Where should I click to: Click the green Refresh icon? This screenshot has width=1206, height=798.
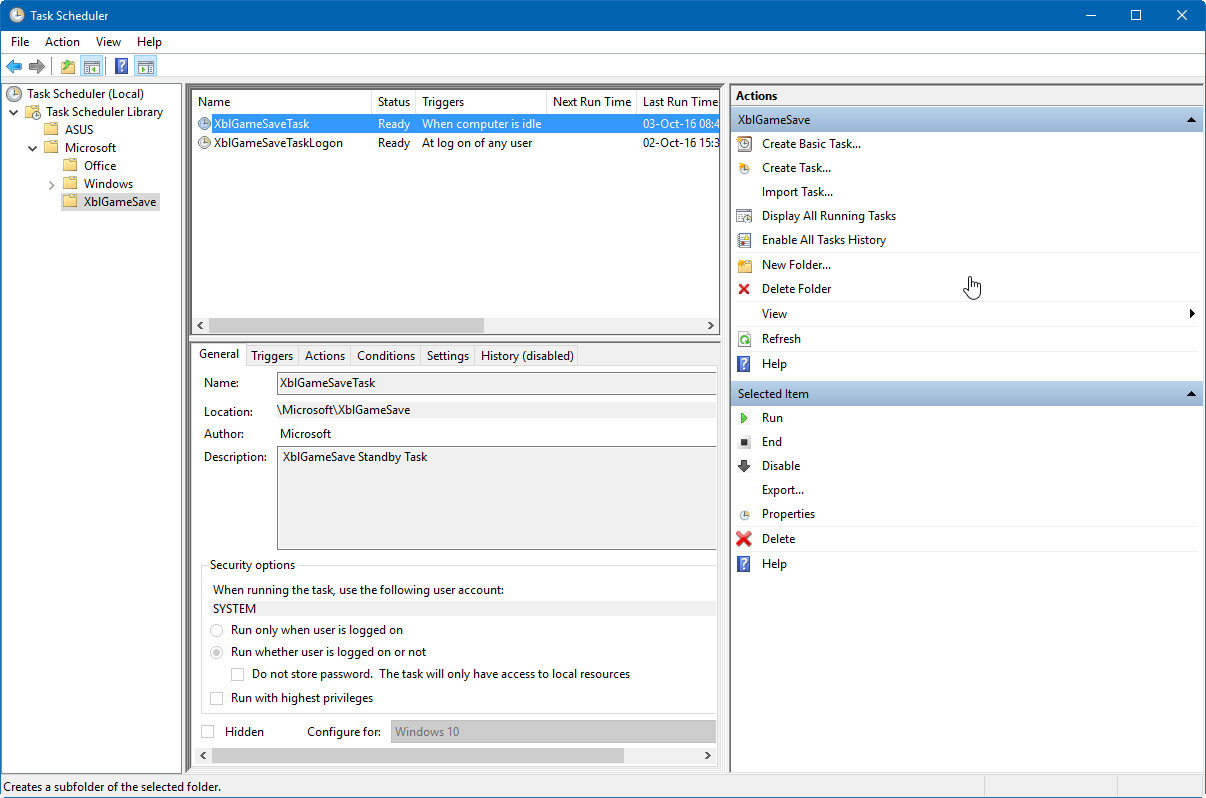[744, 339]
